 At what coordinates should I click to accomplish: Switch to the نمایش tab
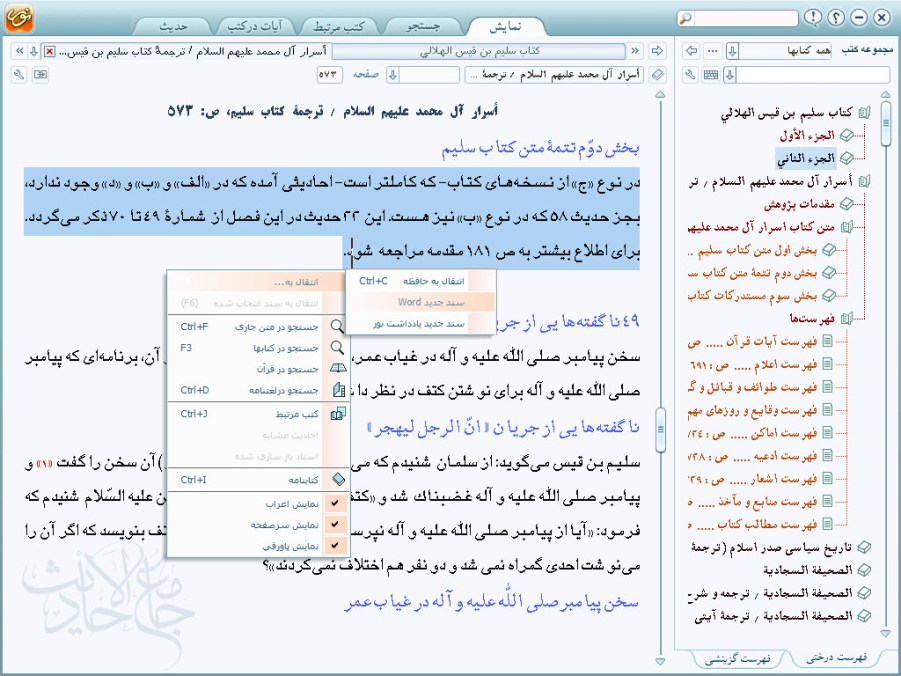(505, 26)
